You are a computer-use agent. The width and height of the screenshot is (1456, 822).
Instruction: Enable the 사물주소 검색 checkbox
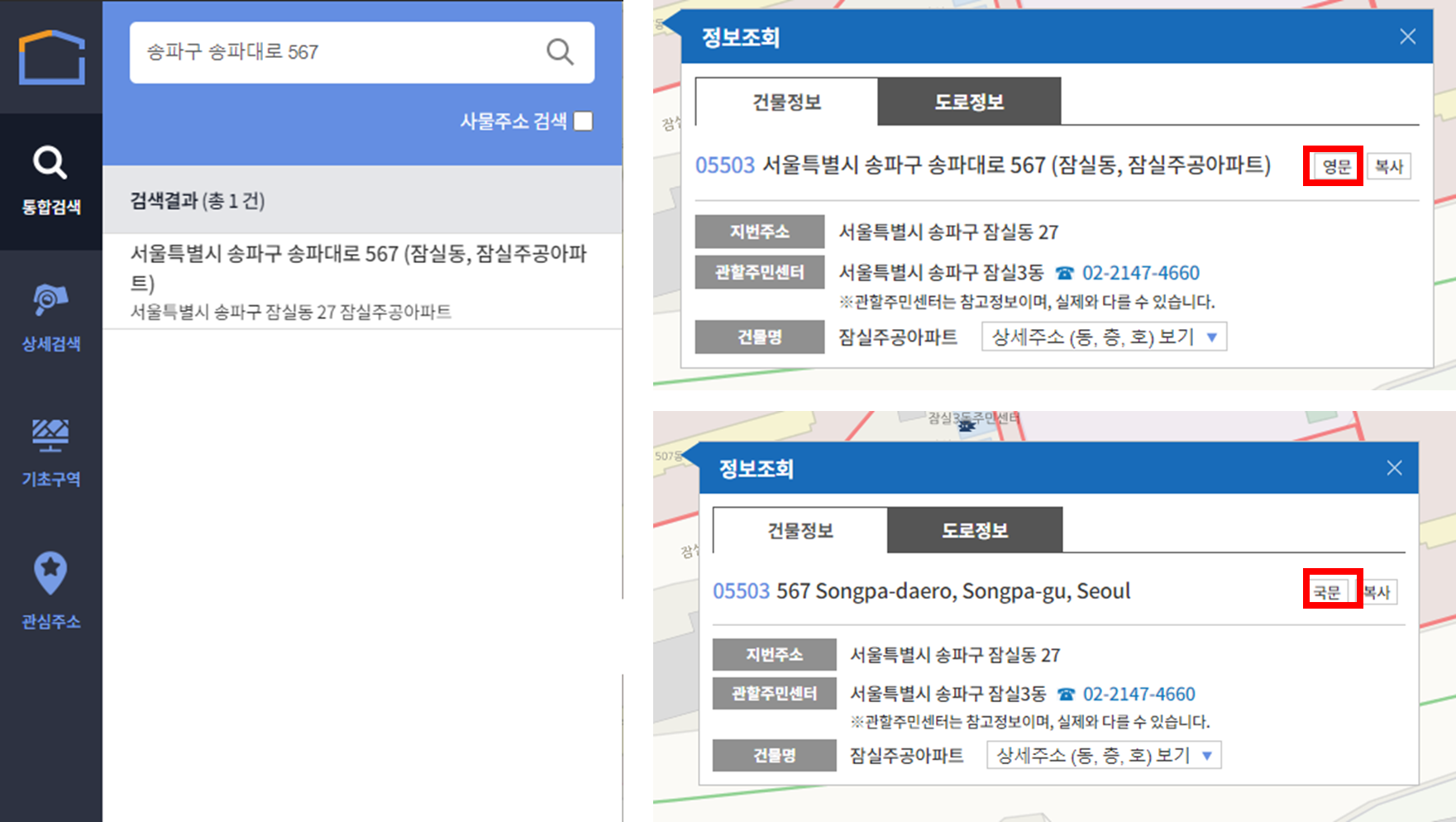pos(584,121)
